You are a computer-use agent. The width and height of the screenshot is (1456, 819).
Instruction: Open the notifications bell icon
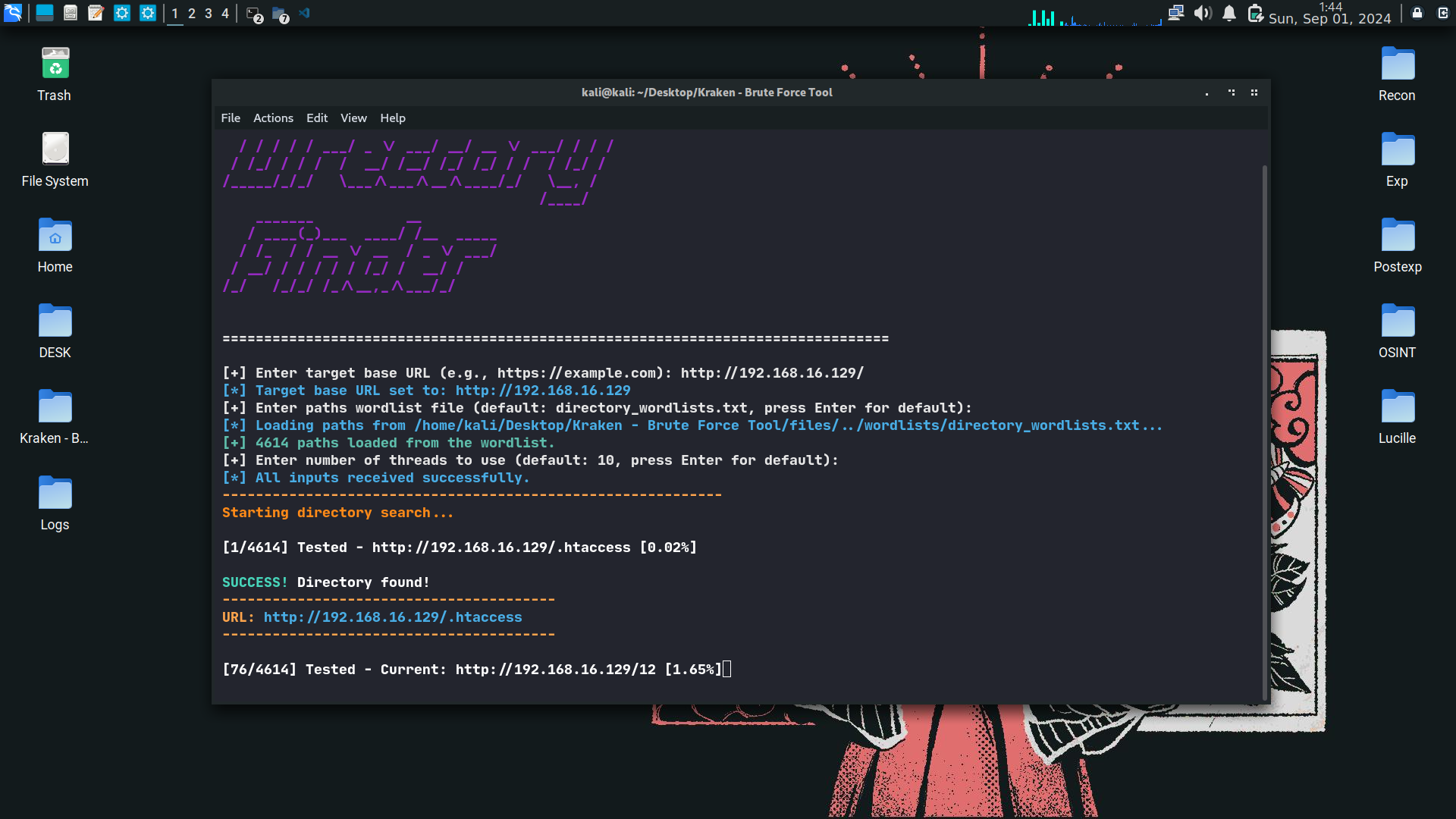click(1229, 13)
